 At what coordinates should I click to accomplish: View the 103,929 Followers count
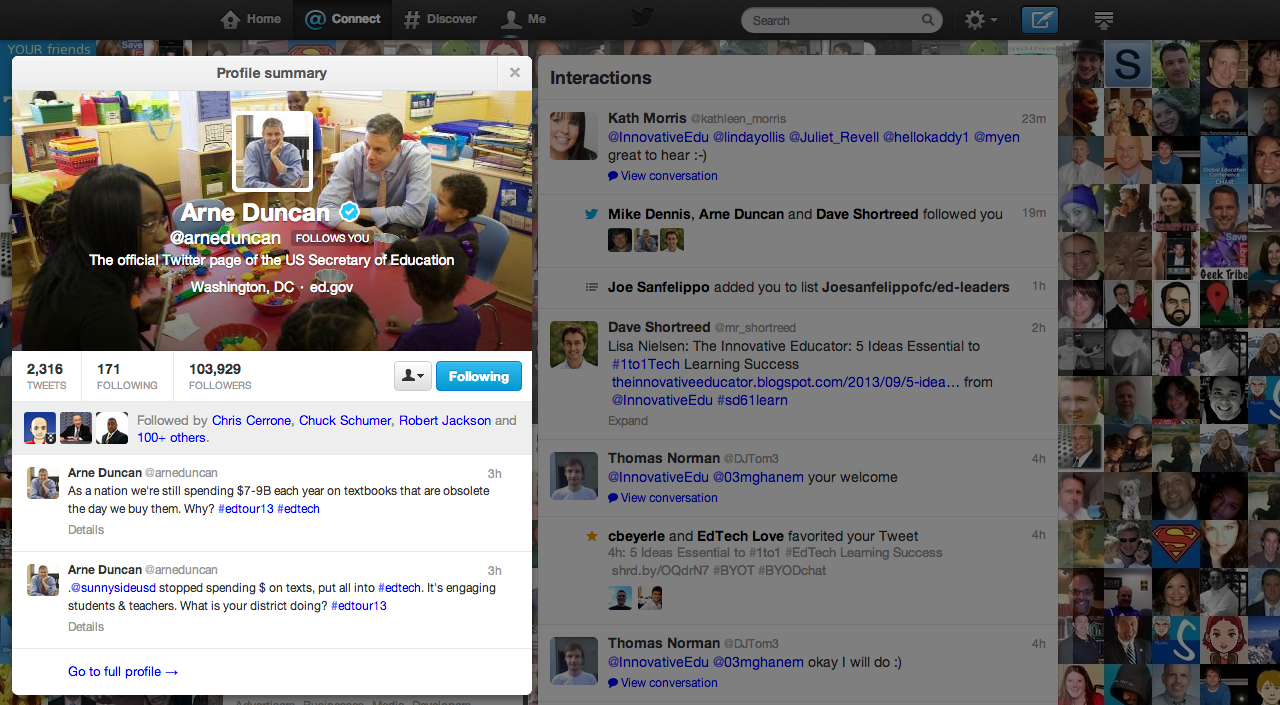tap(220, 377)
